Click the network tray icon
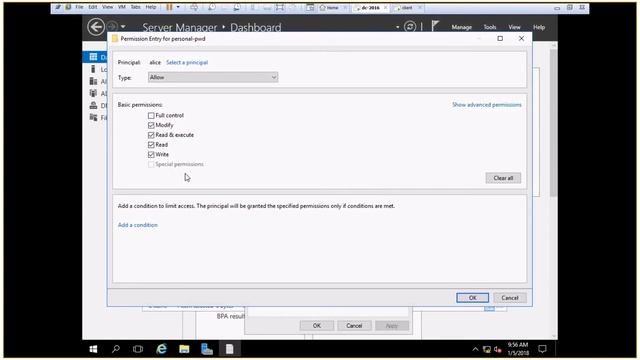 tap(487, 349)
